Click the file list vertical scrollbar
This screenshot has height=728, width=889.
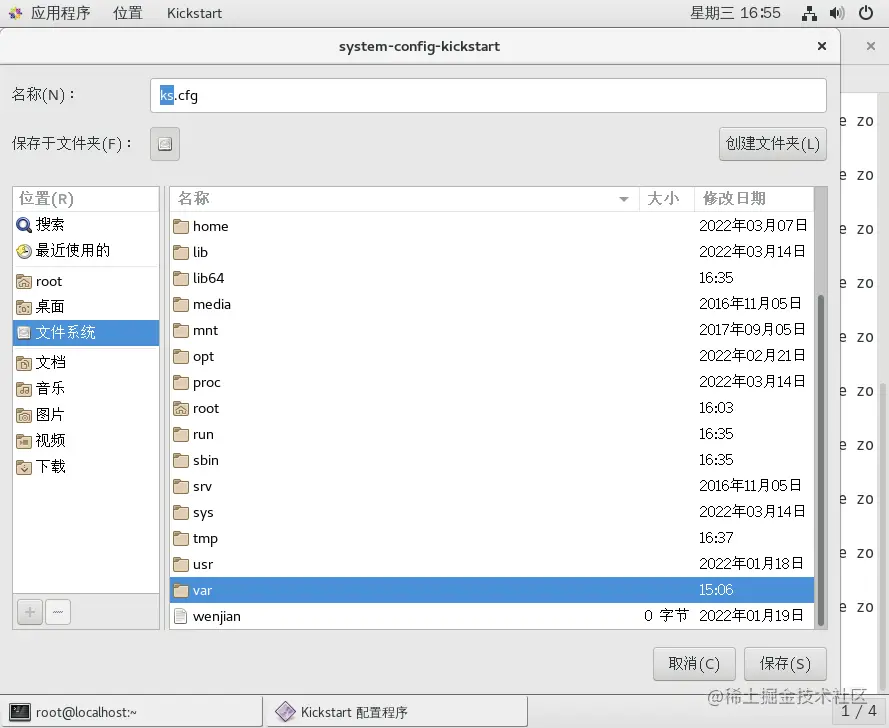click(820, 460)
